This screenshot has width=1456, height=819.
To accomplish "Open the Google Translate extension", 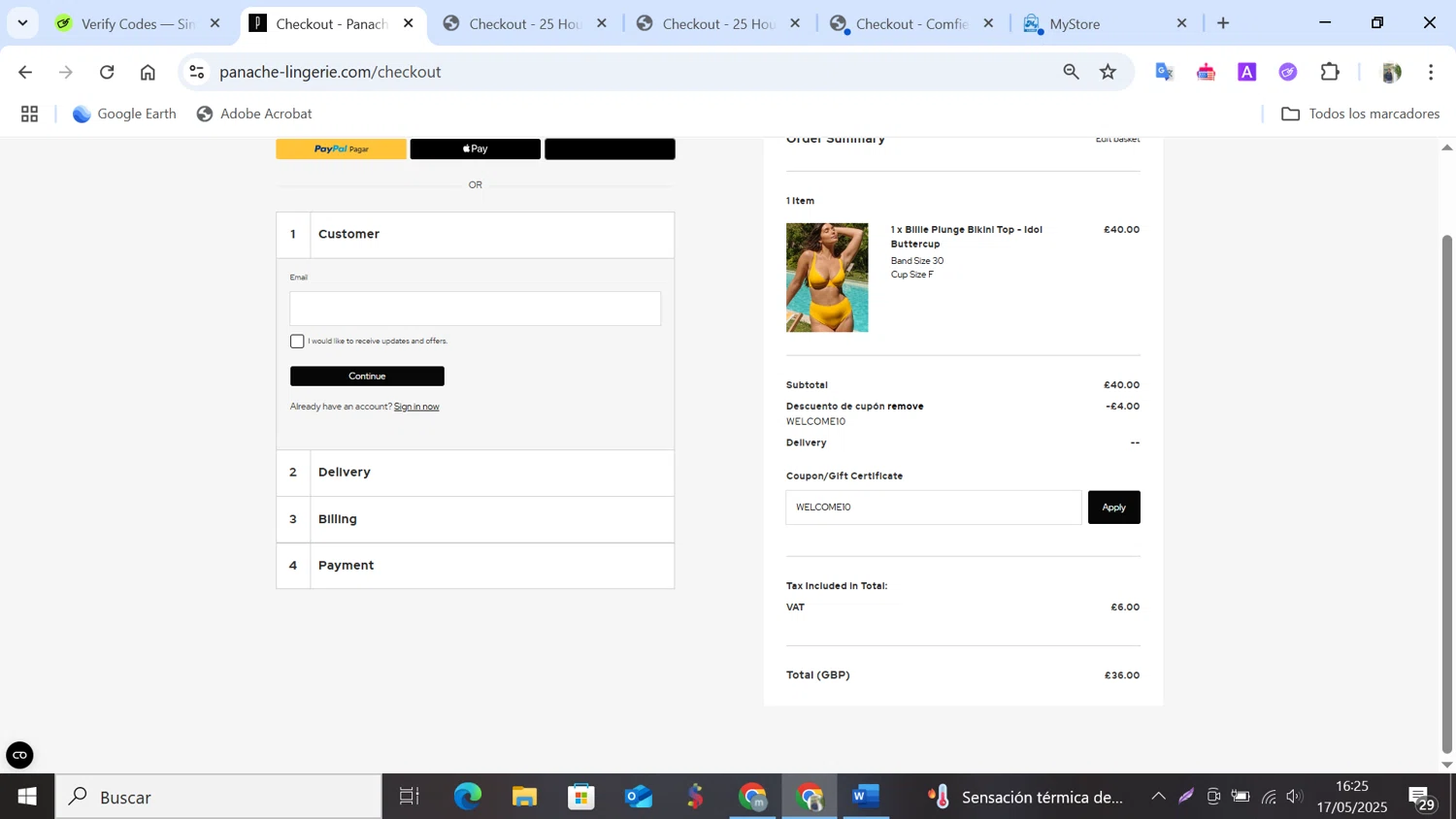I will point(1164,72).
